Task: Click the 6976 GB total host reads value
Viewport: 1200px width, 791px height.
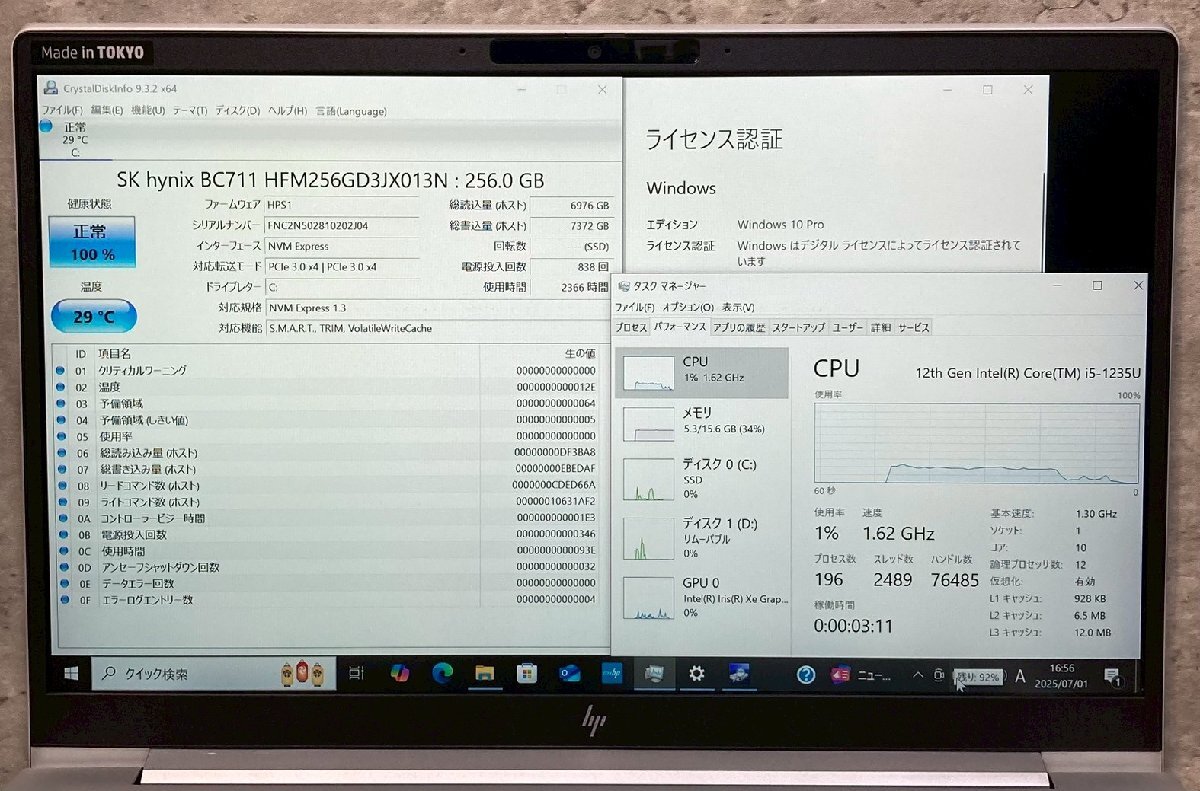Action: coord(570,205)
